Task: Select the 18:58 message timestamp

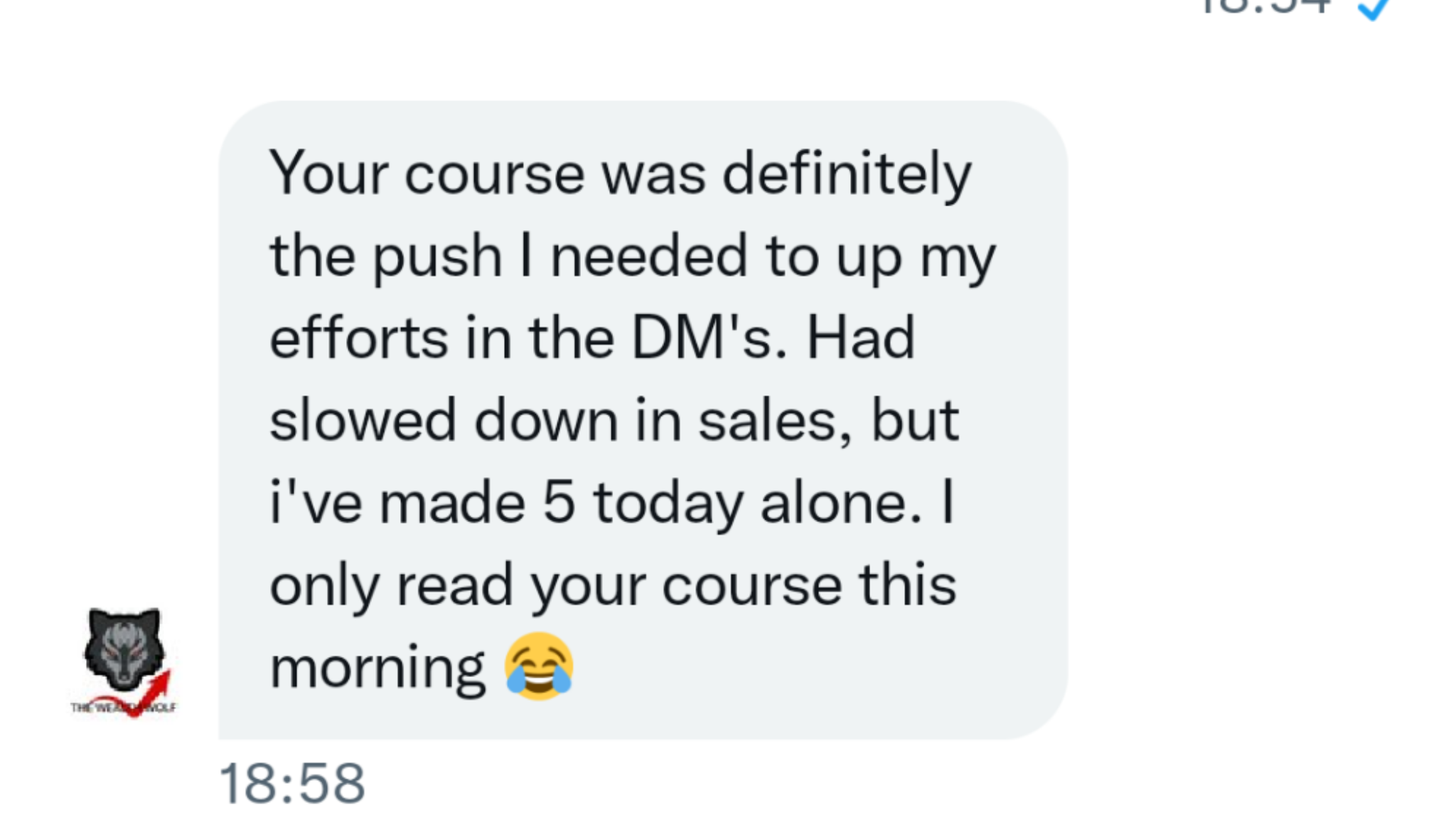Action: tap(292, 784)
